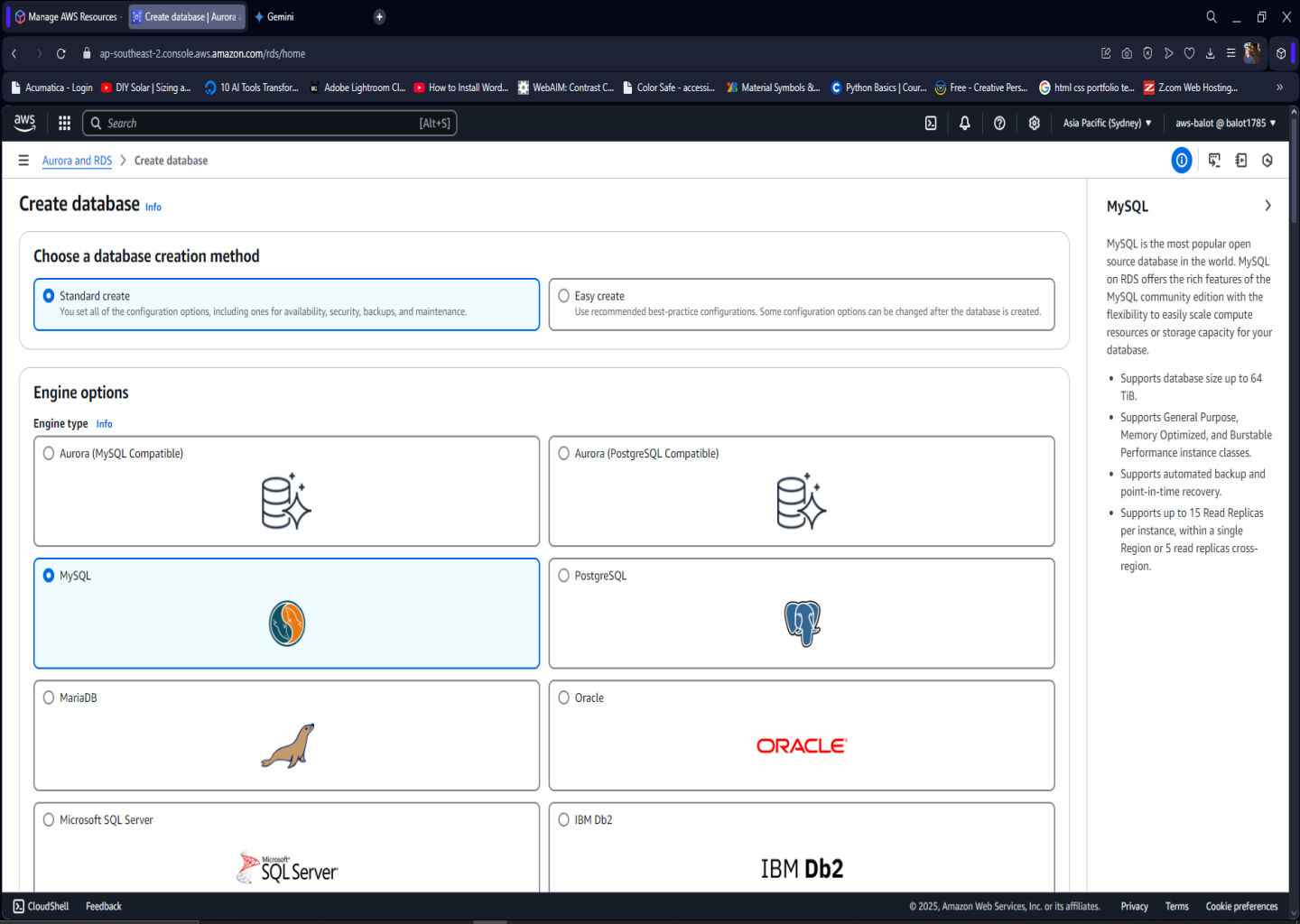Open the Terms footer link

click(x=1177, y=907)
